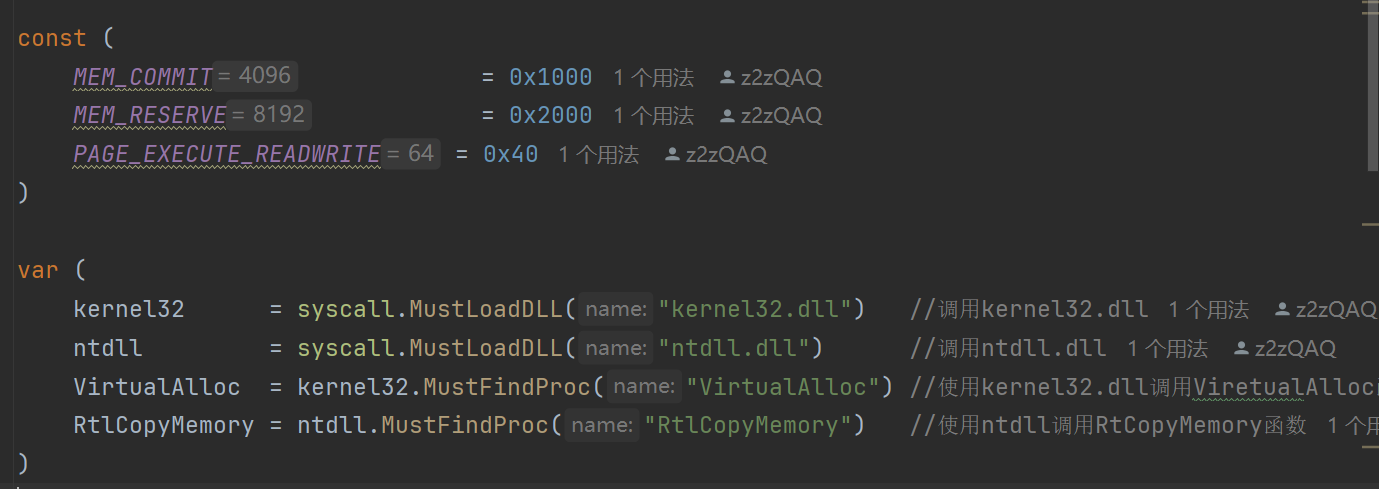
Task: Click the author icon on the MEM_COMMIT line
Action: coord(727,78)
